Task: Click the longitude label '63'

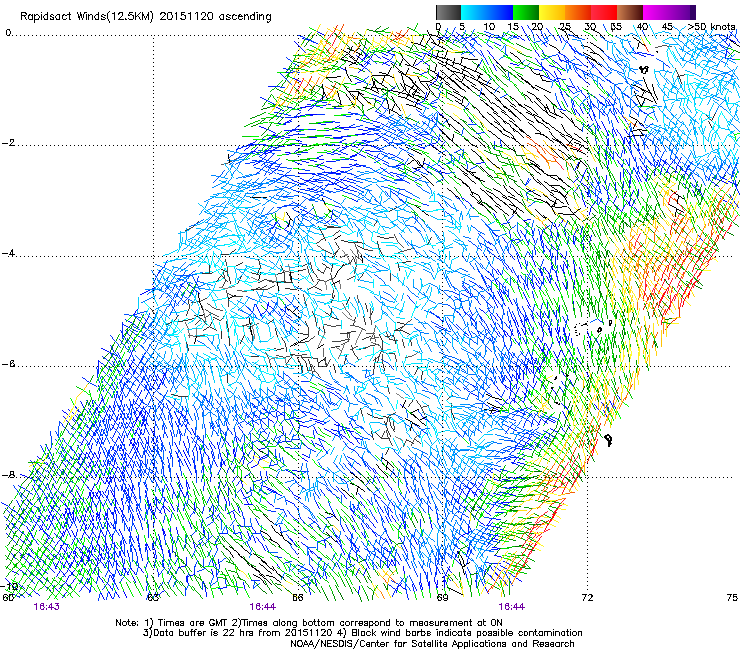Action: coord(153,598)
